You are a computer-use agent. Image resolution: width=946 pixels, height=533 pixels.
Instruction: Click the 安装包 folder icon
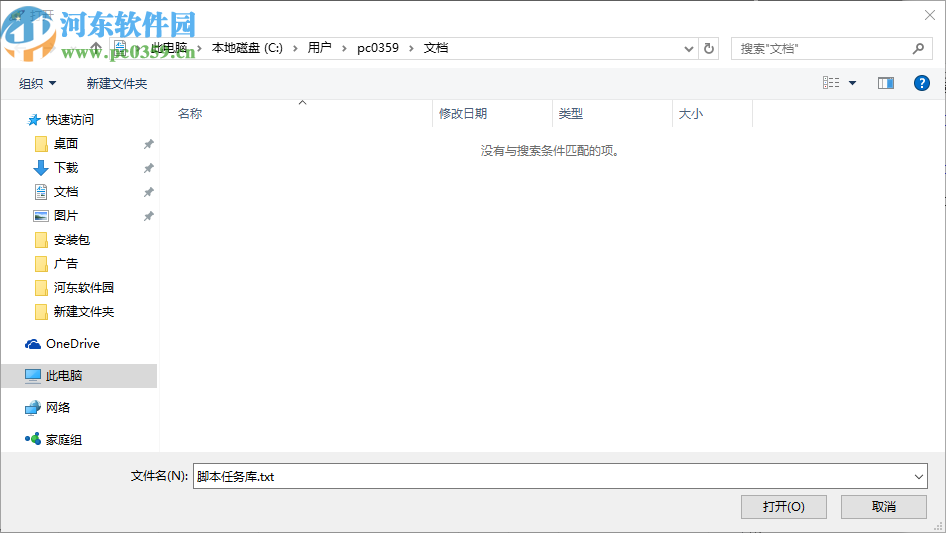coord(41,240)
